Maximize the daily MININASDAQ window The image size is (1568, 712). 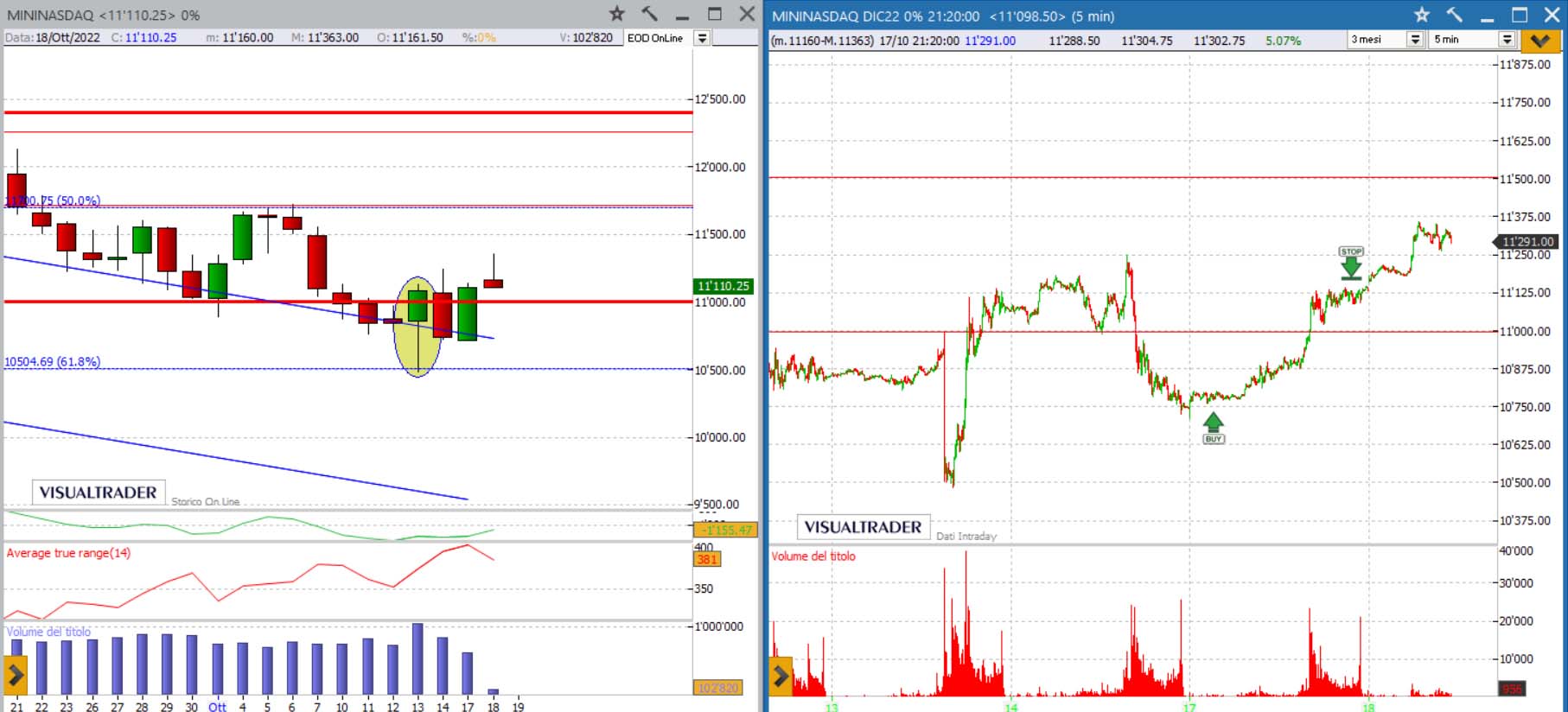715,14
